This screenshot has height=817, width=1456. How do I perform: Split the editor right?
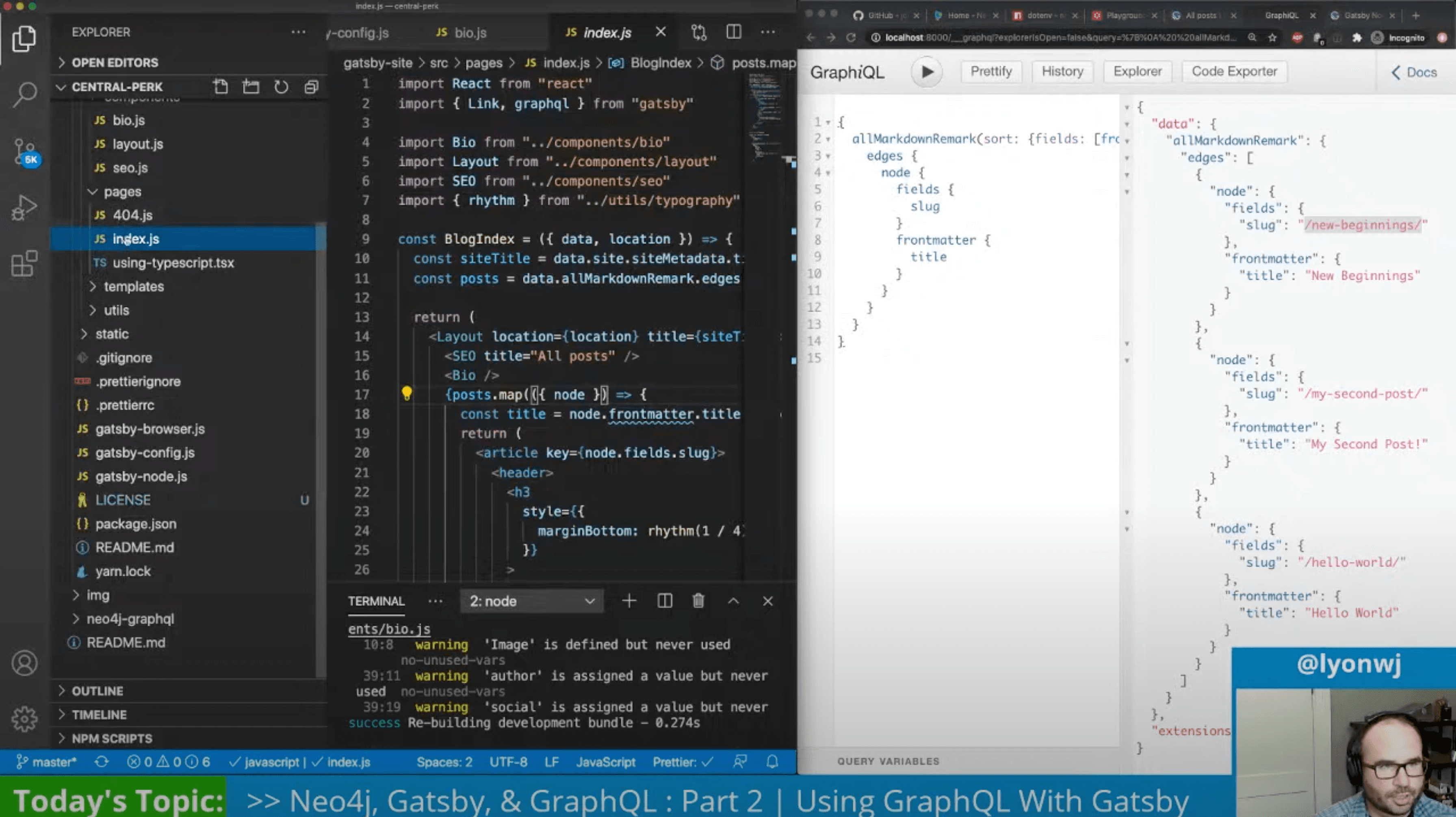tap(733, 32)
